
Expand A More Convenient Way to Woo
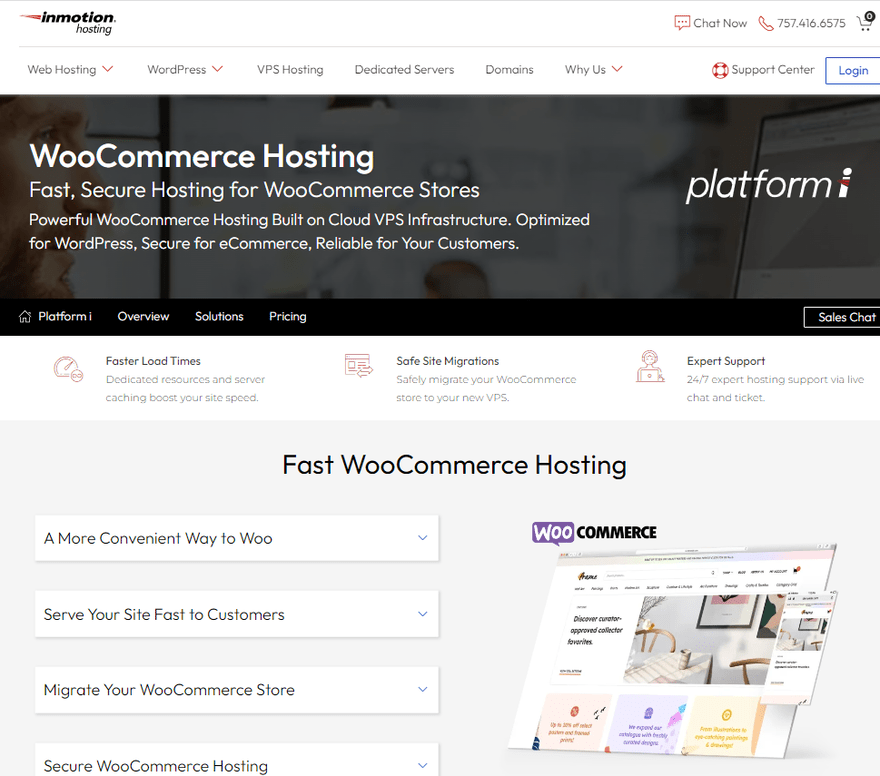236,538
